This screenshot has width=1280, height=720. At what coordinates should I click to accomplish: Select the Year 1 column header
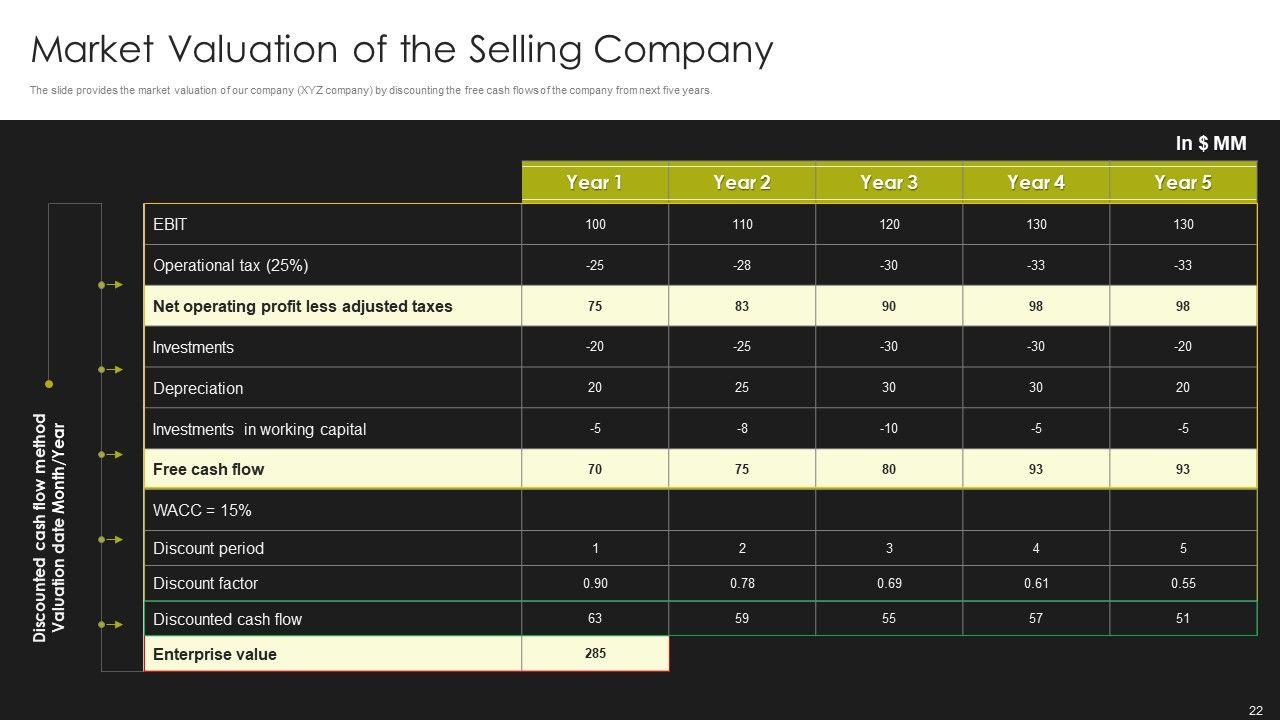[595, 182]
